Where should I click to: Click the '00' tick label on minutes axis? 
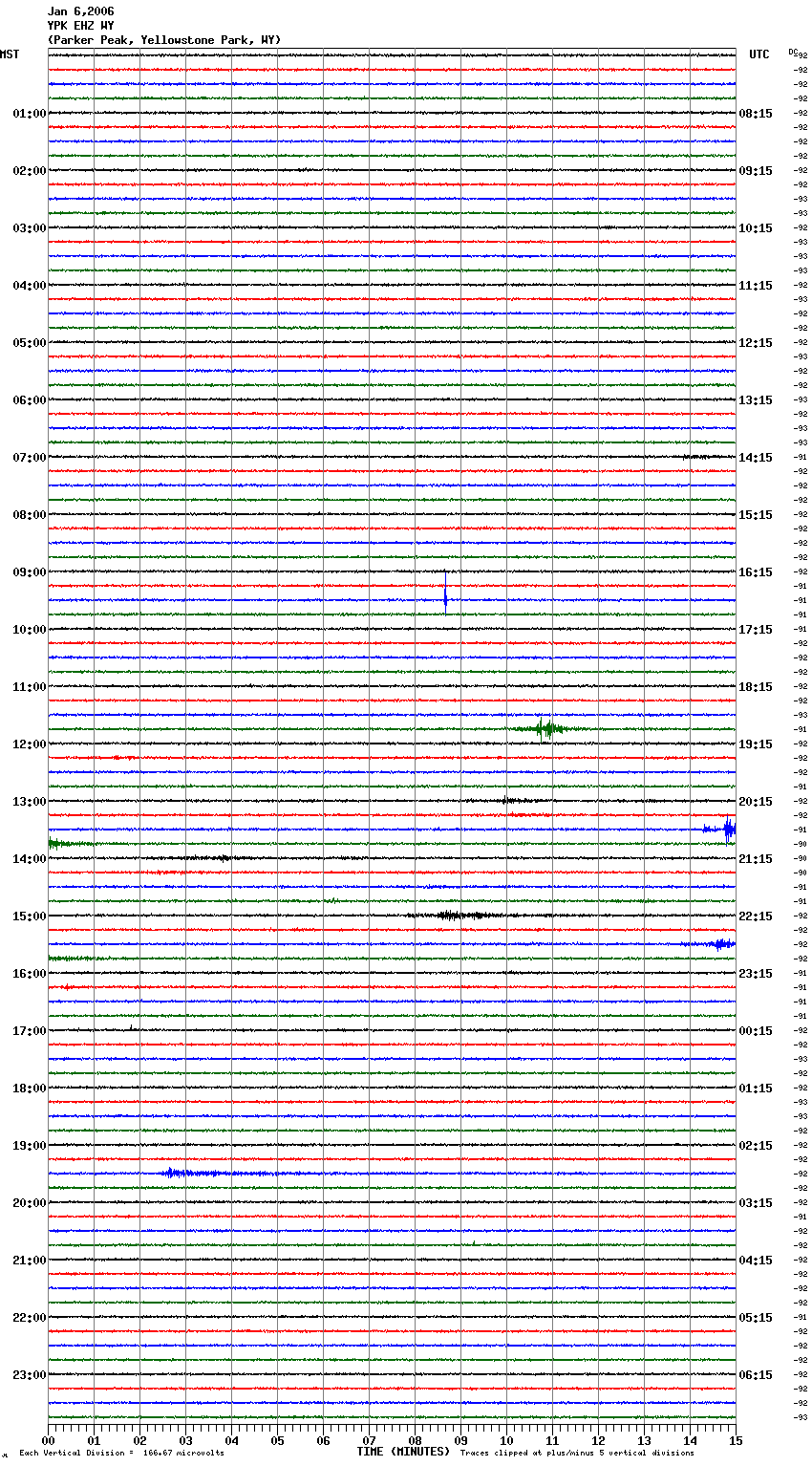click(48, 1440)
